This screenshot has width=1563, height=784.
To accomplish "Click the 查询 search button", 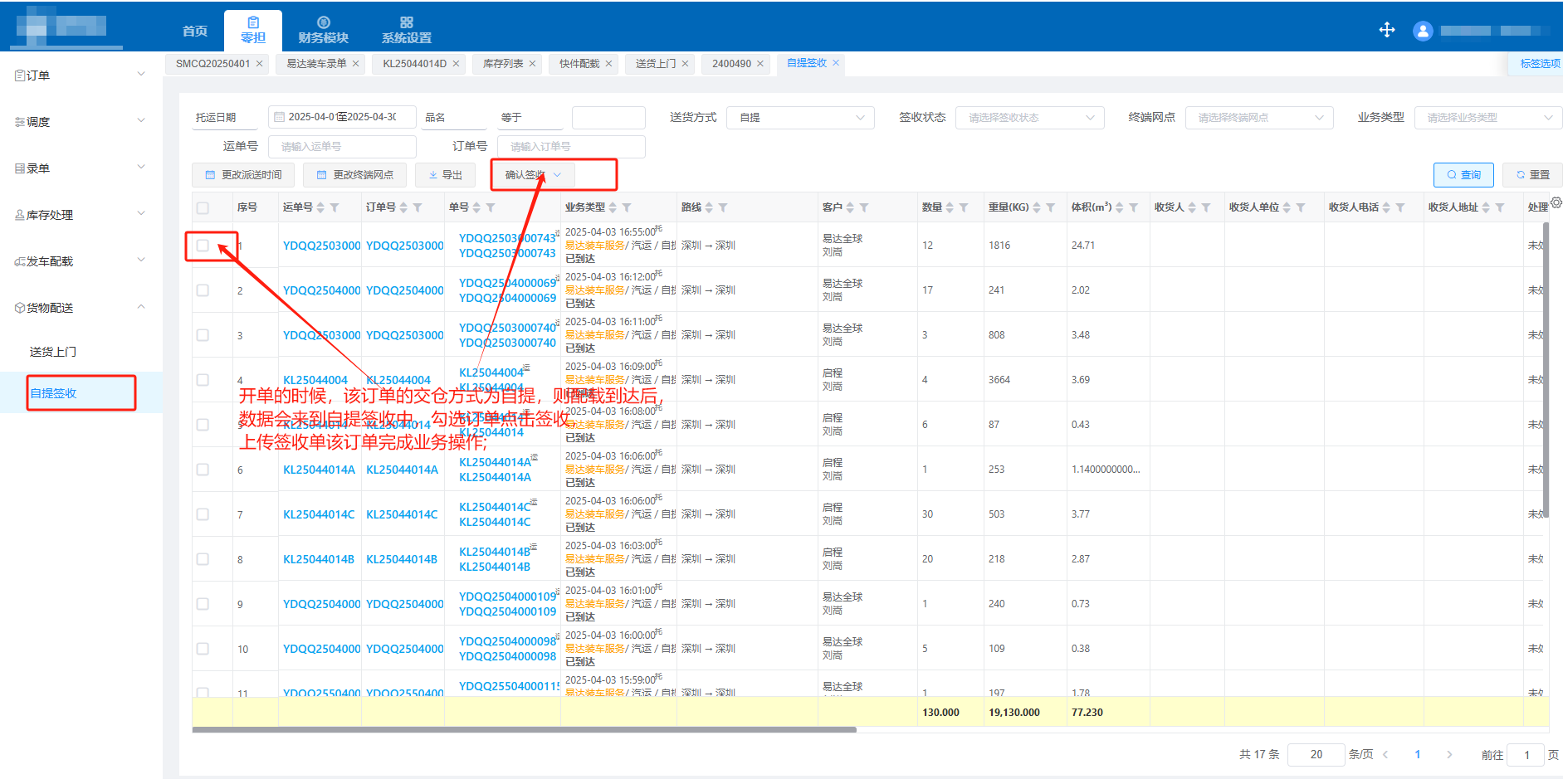I will (x=1463, y=175).
